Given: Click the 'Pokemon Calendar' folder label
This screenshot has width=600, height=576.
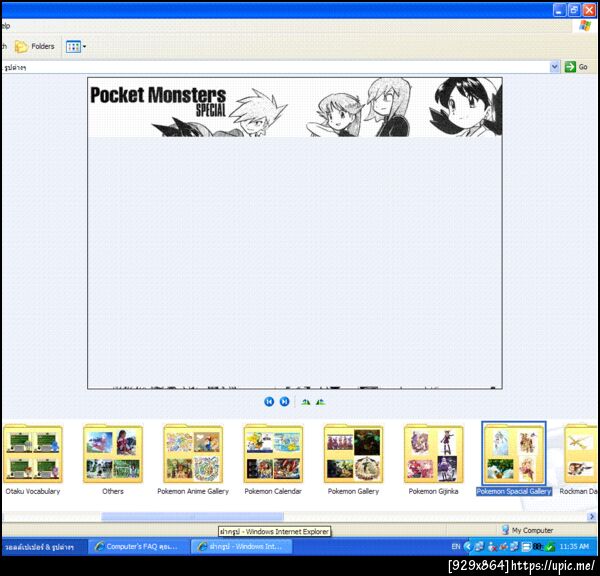Looking at the screenshot, I should tap(273, 491).
